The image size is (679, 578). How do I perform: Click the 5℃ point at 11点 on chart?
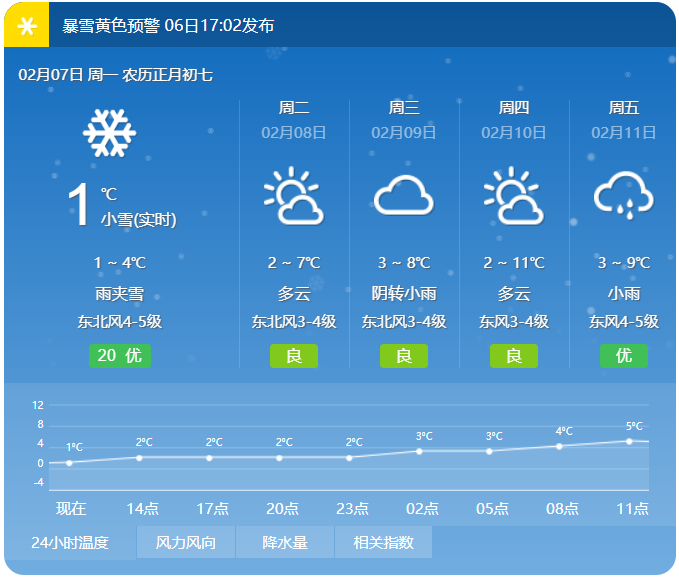point(629,441)
